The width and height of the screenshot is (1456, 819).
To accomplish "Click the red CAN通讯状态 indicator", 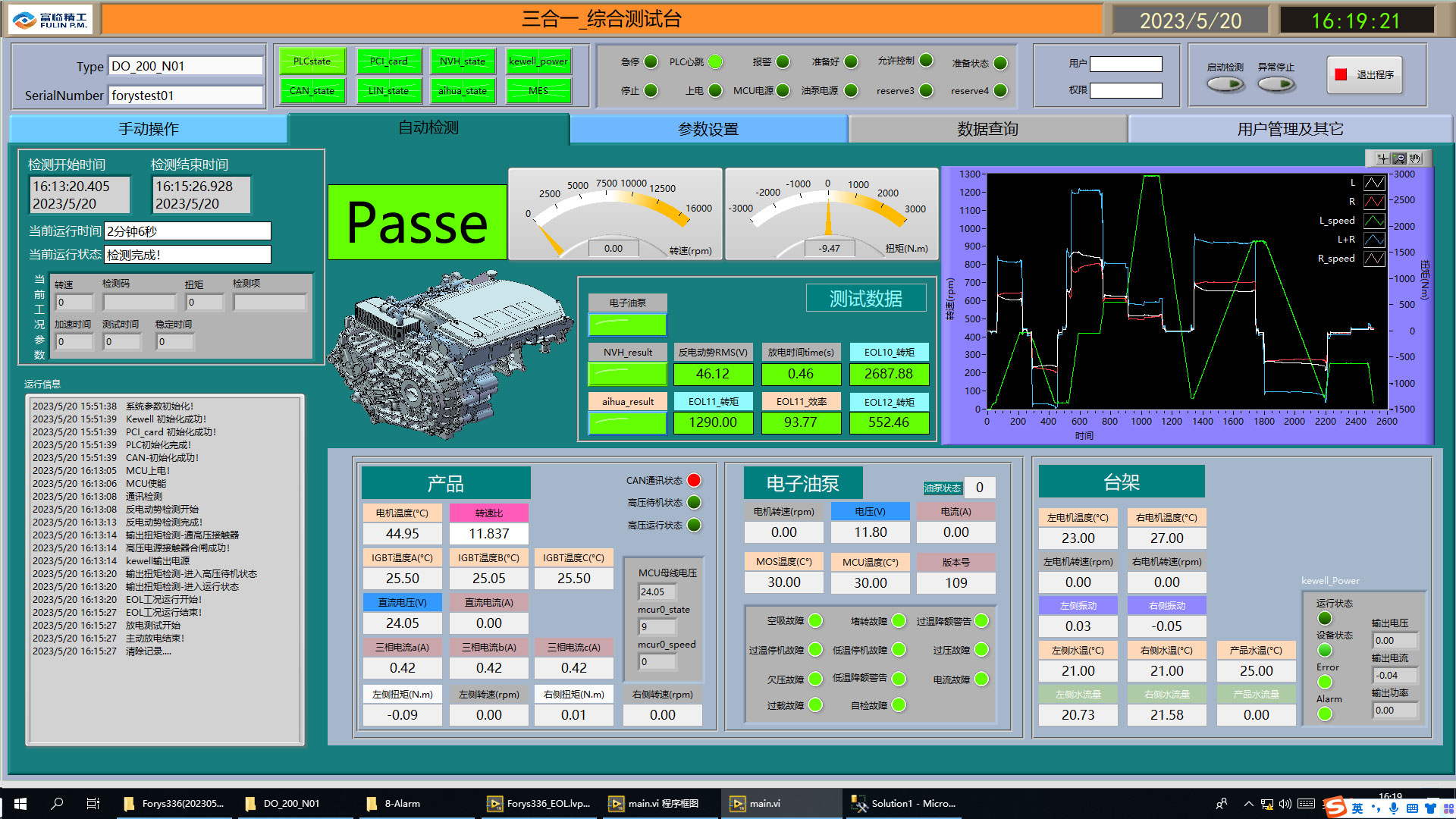I will 694,480.
